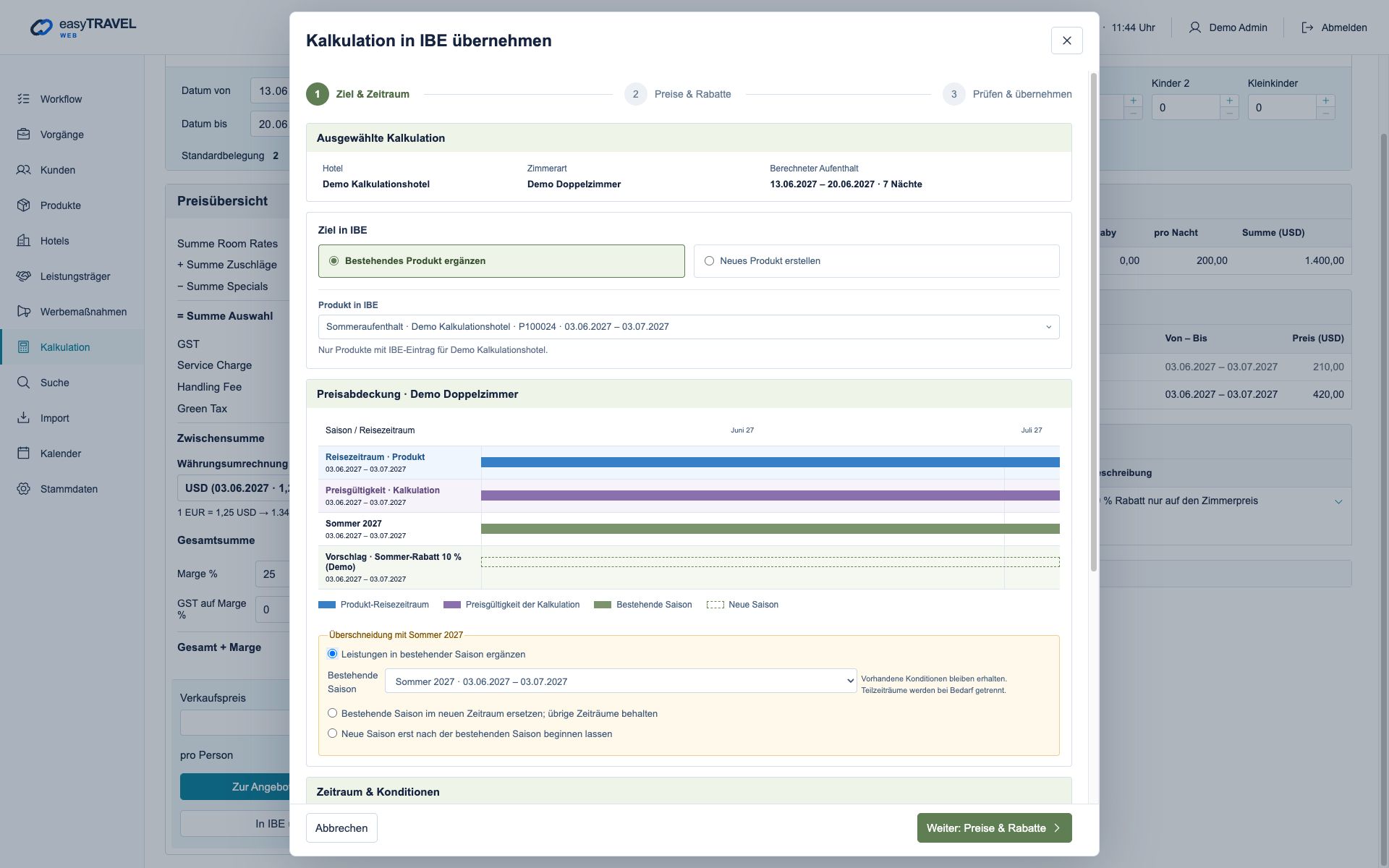
Task: Click the Kalender icon in sidebar
Action: coord(23,454)
